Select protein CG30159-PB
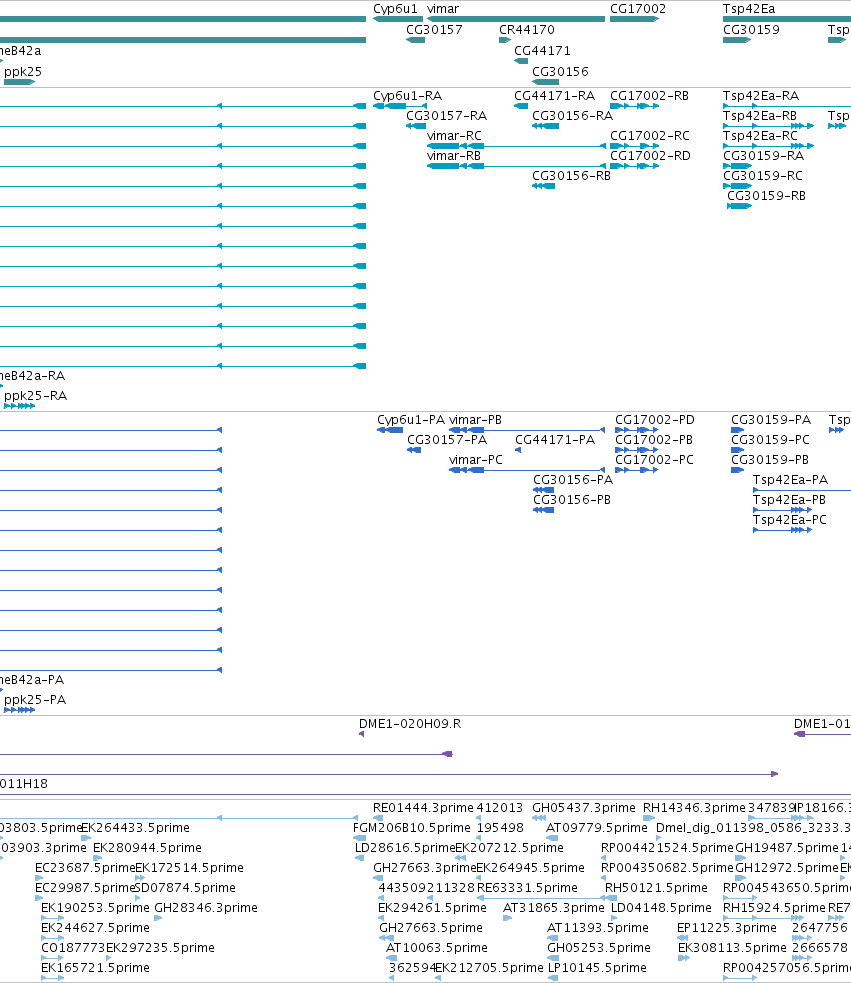Viewport: 851px width, 983px height. [770, 460]
